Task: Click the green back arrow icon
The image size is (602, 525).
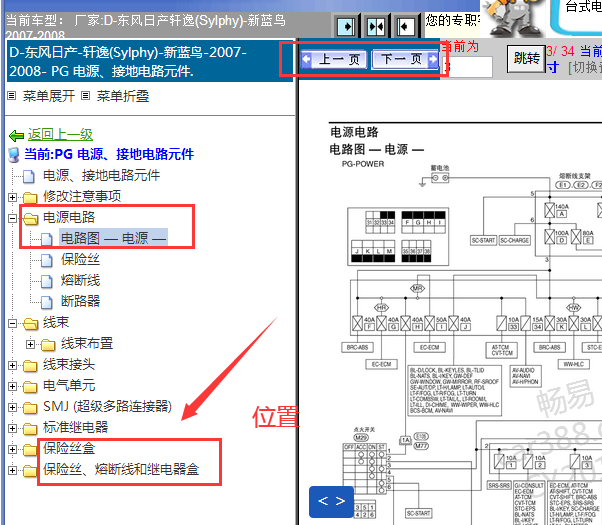Action: pos(17,136)
